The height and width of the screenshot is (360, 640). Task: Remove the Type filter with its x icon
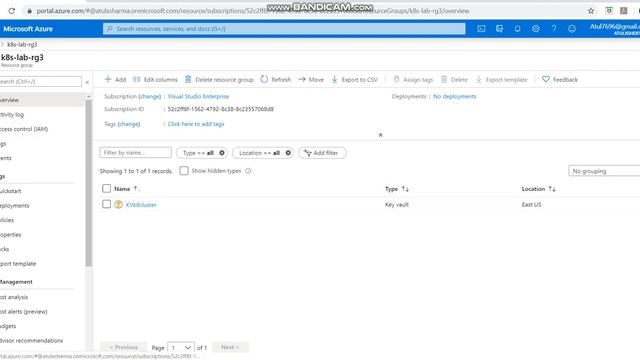[x=222, y=153]
